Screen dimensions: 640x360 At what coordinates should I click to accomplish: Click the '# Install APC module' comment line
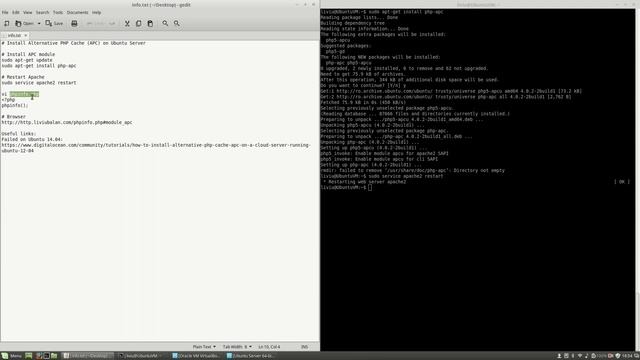(28, 54)
